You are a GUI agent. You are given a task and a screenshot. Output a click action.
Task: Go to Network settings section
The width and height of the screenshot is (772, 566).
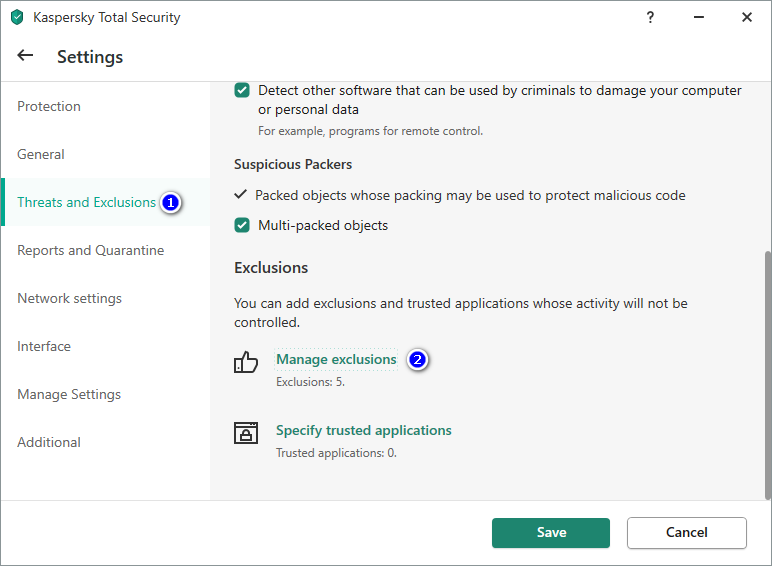[x=69, y=298]
